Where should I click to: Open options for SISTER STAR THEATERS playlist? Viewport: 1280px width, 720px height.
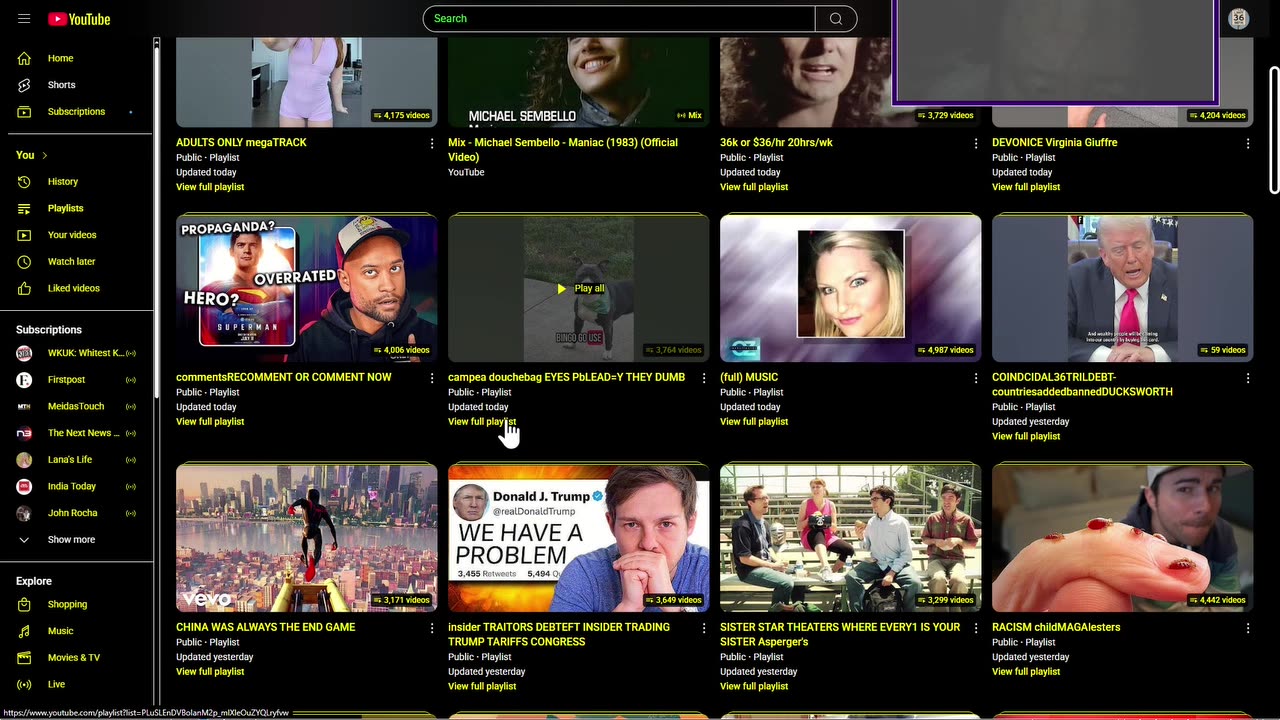(976, 629)
